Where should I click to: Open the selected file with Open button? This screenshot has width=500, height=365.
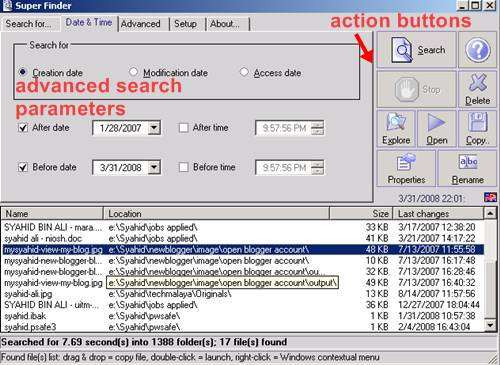(x=437, y=129)
